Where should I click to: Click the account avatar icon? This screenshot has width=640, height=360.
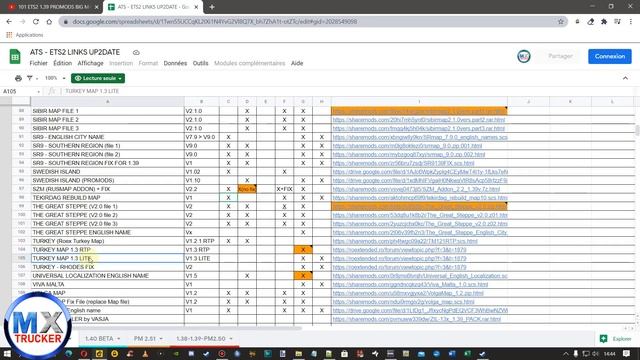tap(524, 56)
